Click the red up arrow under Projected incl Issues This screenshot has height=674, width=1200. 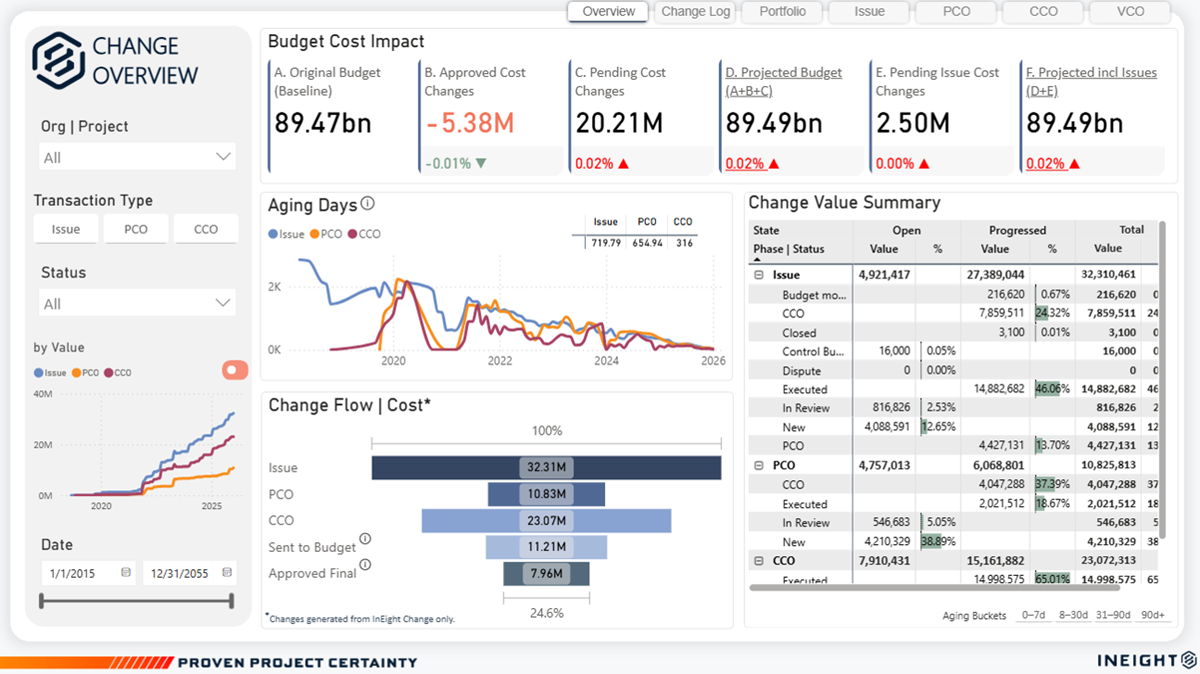[x=1077, y=163]
